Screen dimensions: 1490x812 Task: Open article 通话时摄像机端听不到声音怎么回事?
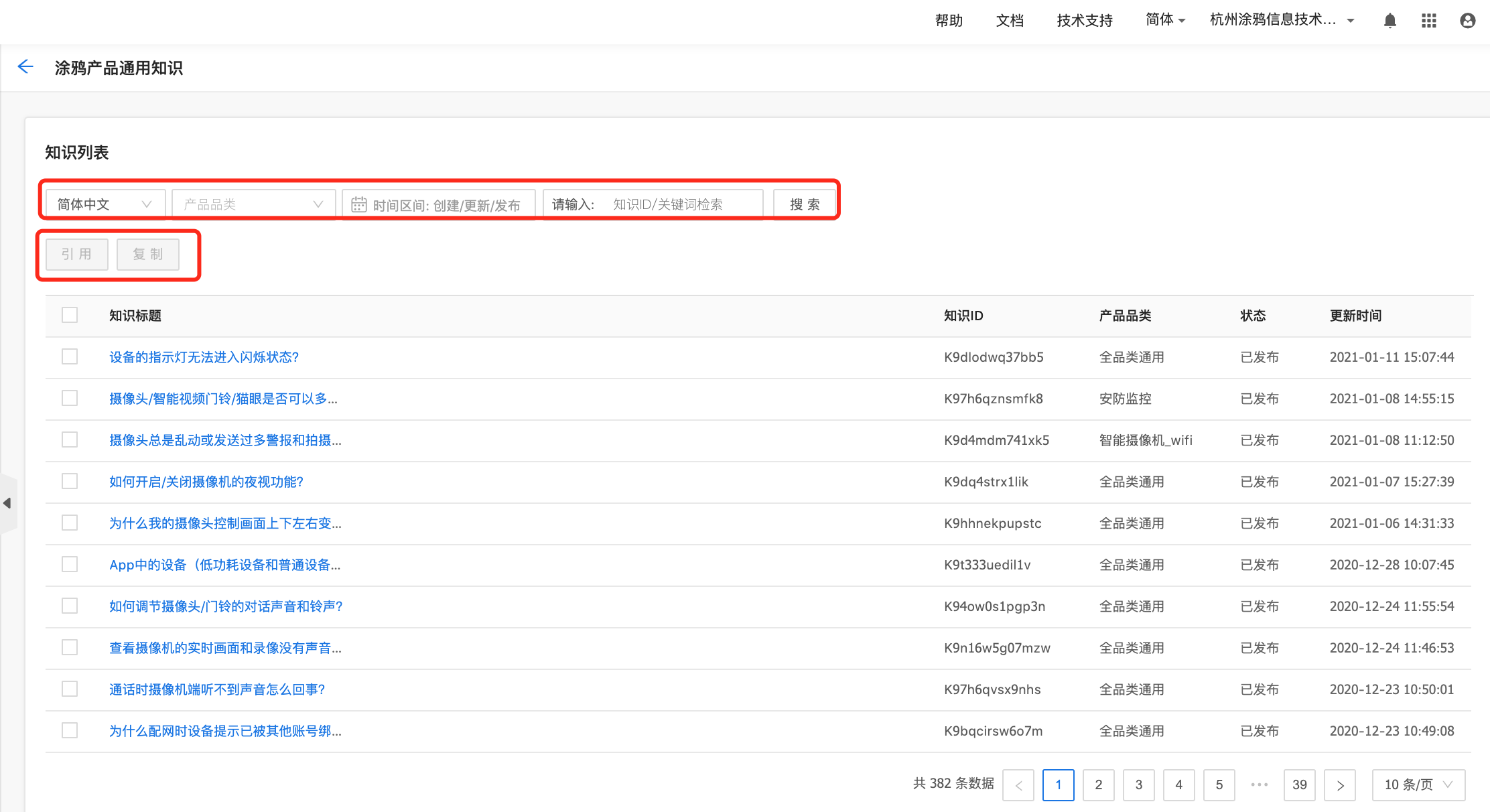[x=217, y=689]
